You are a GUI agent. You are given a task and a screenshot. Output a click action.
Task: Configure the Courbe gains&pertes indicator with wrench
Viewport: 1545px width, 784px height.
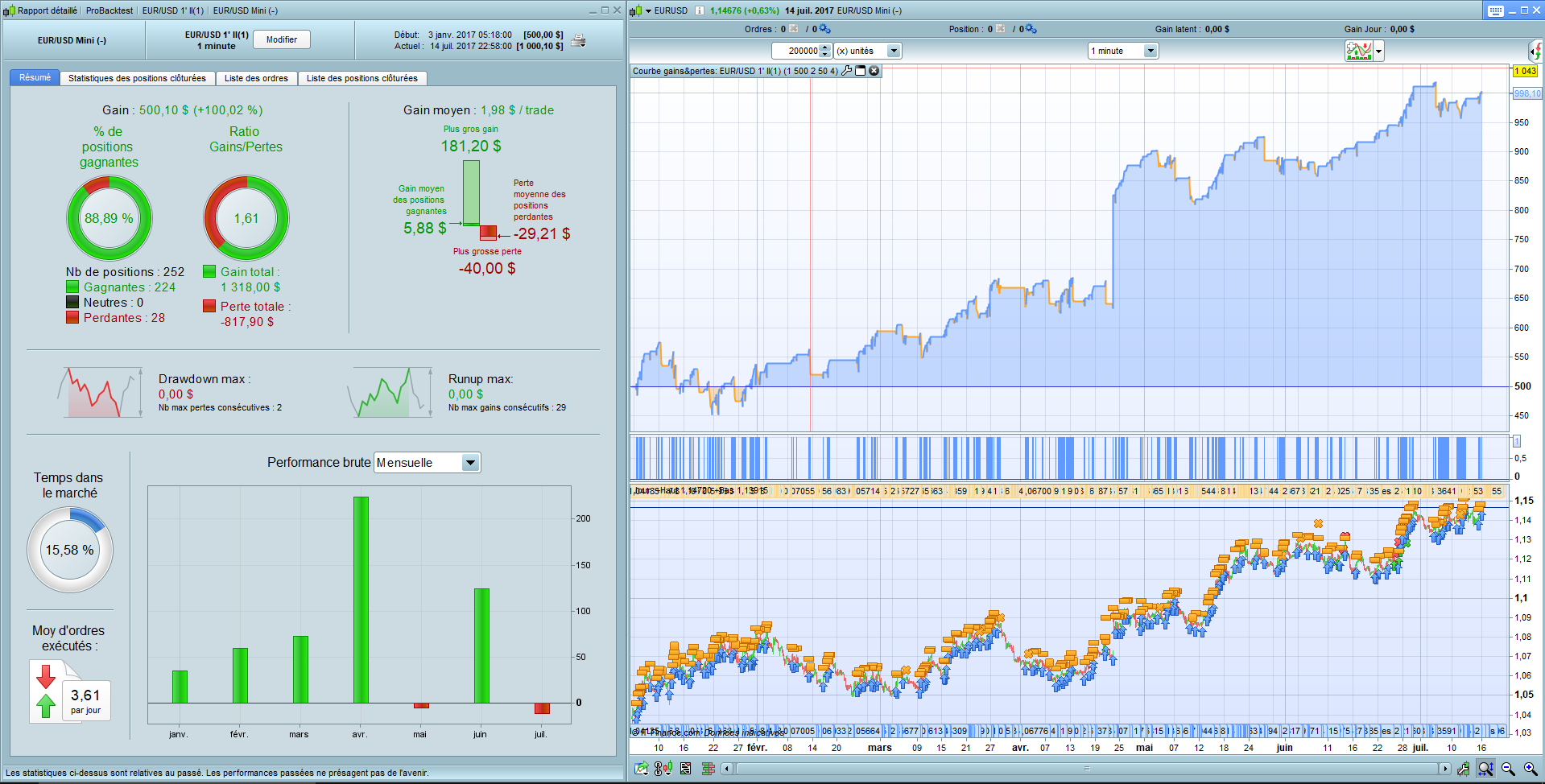(847, 71)
